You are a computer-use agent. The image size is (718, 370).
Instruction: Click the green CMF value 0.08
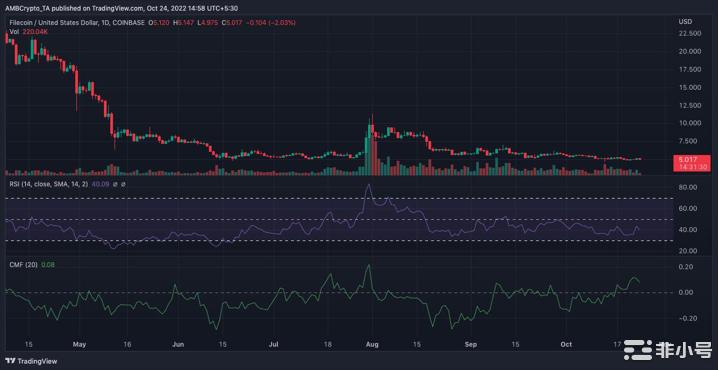[x=48, y=265]
